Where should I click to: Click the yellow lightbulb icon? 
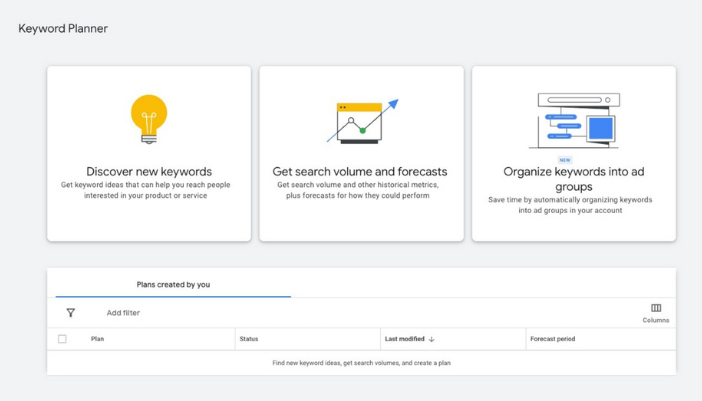[x=149, y=119]
